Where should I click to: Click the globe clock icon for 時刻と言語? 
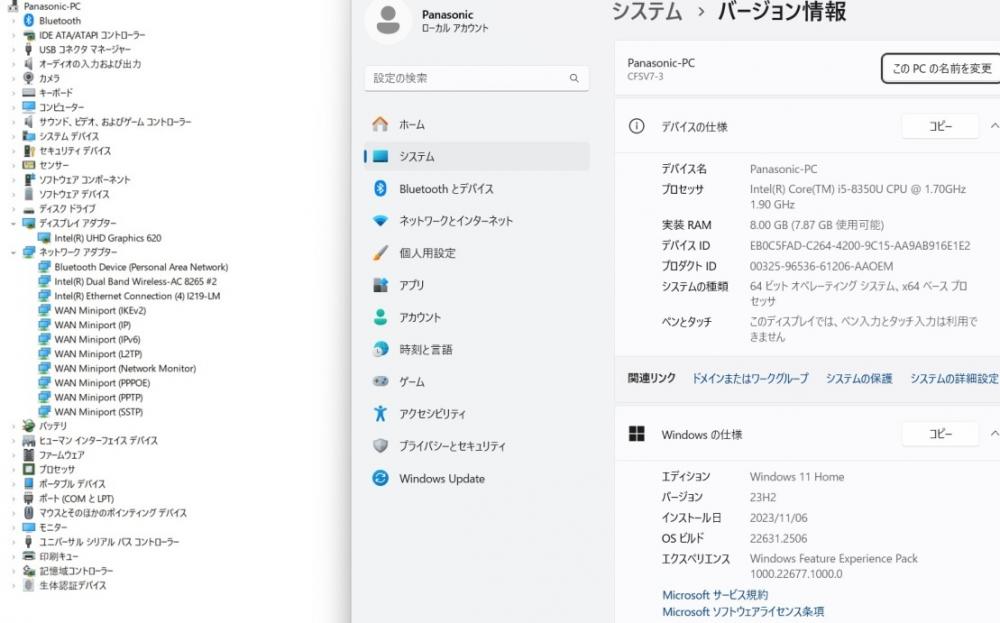click(x=380, y=349)
